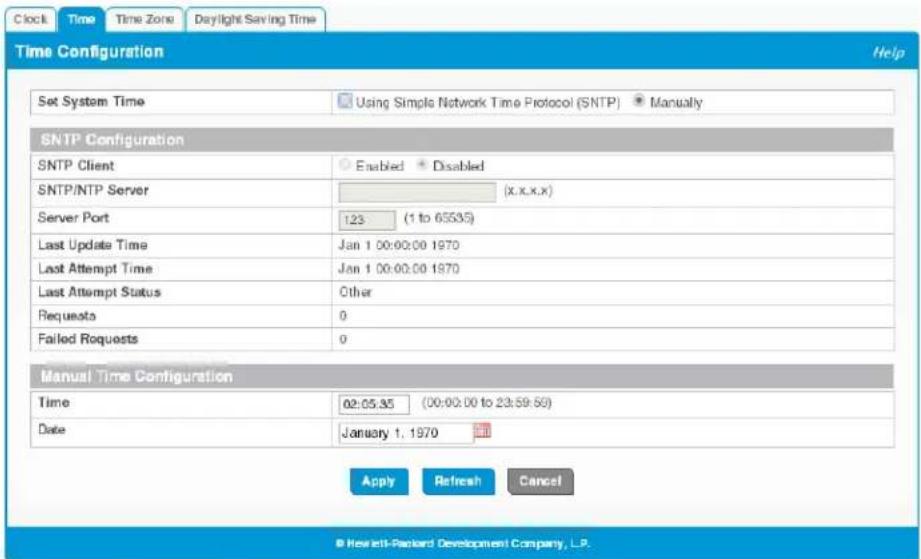The width and height of the screenshot is (921, 559).
Task: Click the Apply button
Action: pos(379,481)
